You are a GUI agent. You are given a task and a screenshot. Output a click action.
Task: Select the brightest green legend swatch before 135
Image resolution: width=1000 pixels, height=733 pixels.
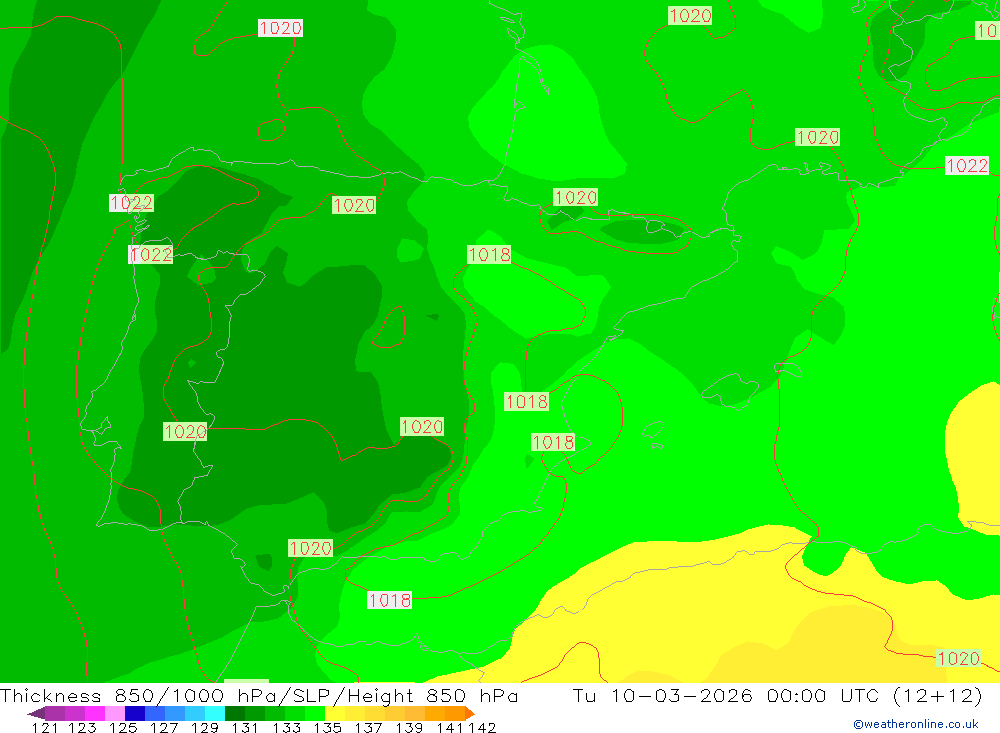(x=315, y=713)
